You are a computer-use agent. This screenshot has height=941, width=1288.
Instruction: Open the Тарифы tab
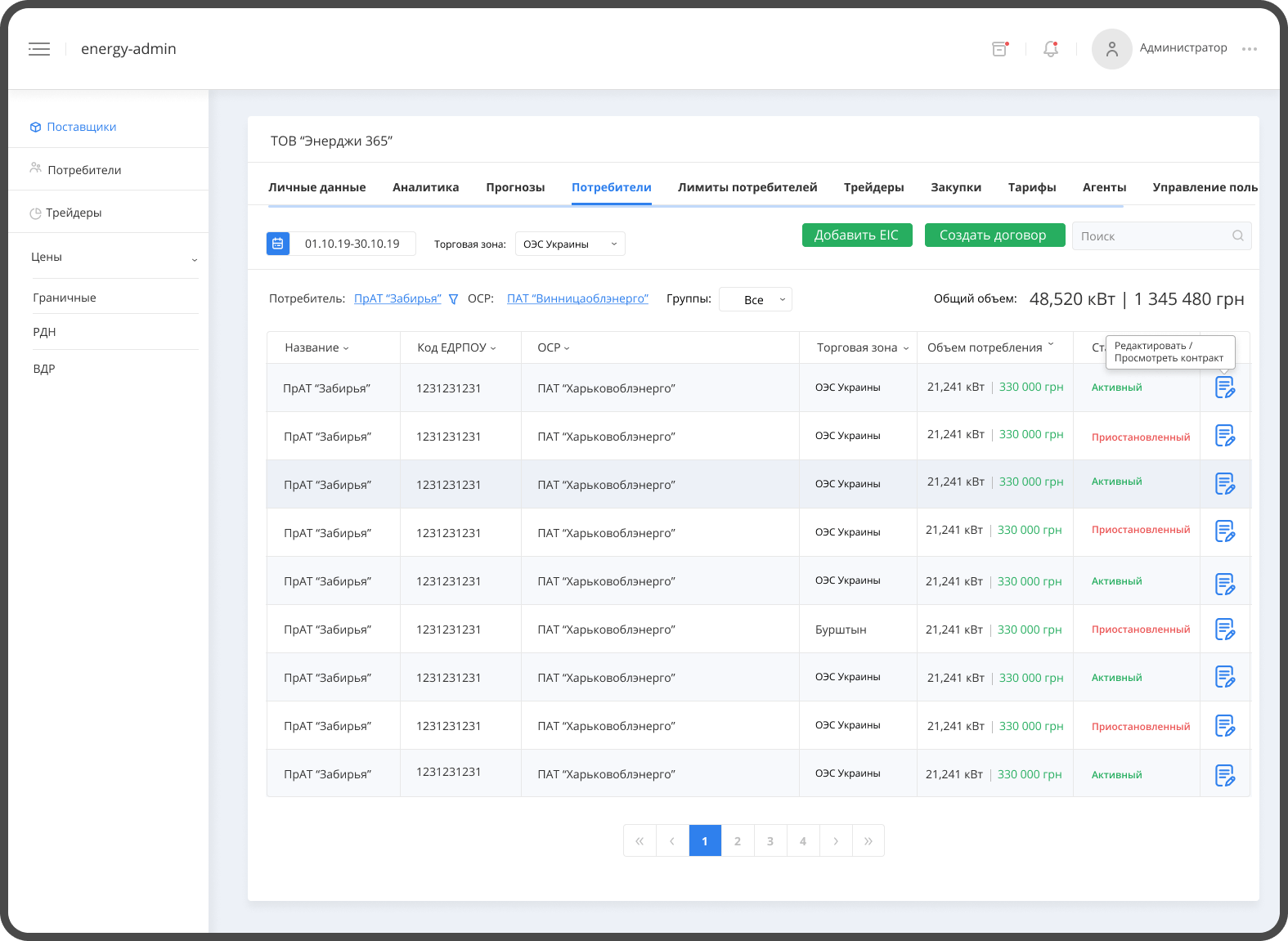click(x=1031, y=187)
